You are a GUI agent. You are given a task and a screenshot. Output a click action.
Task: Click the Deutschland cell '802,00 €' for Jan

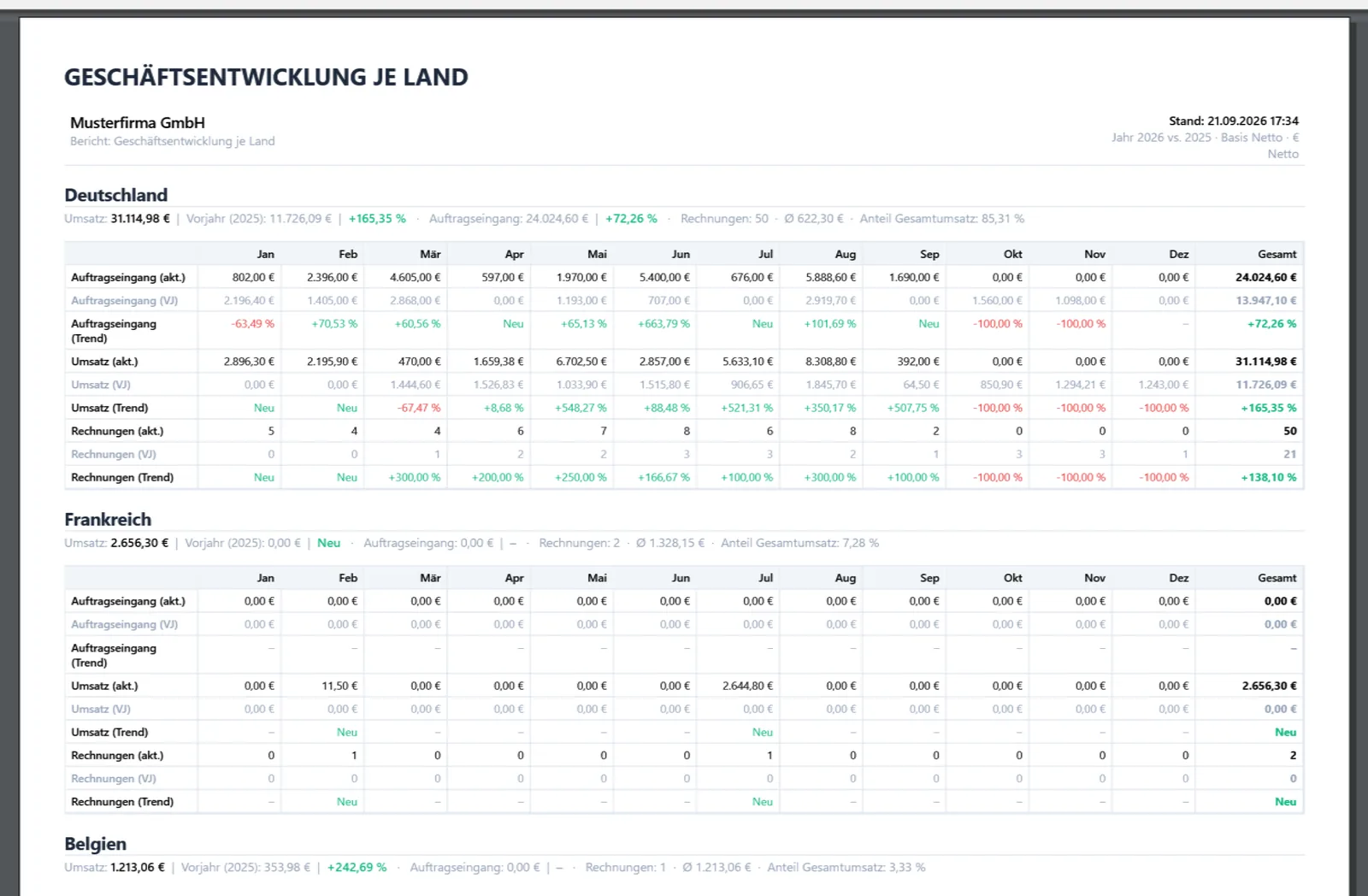coord(253,277)
